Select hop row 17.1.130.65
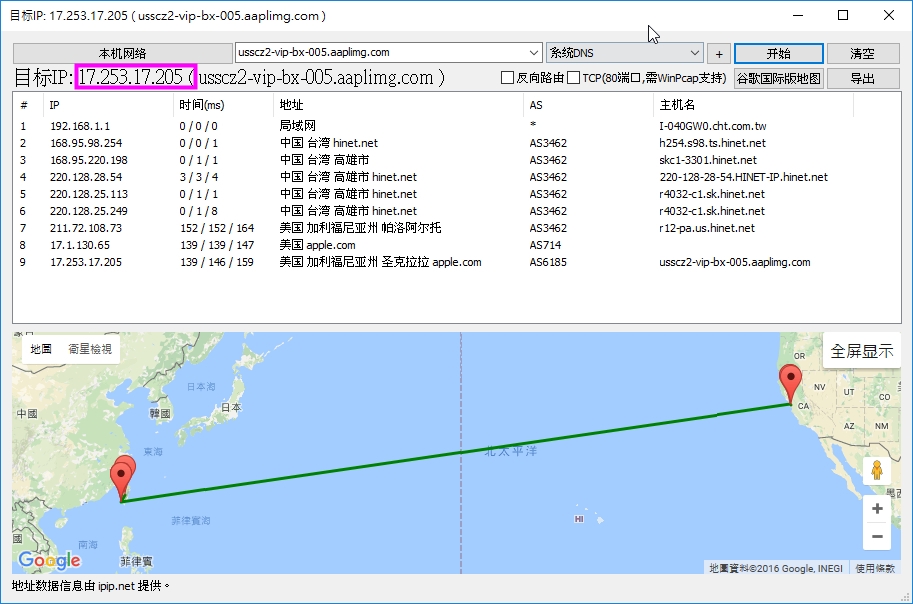The height and width of the screenshot is (604, 913). pos(456,245)
